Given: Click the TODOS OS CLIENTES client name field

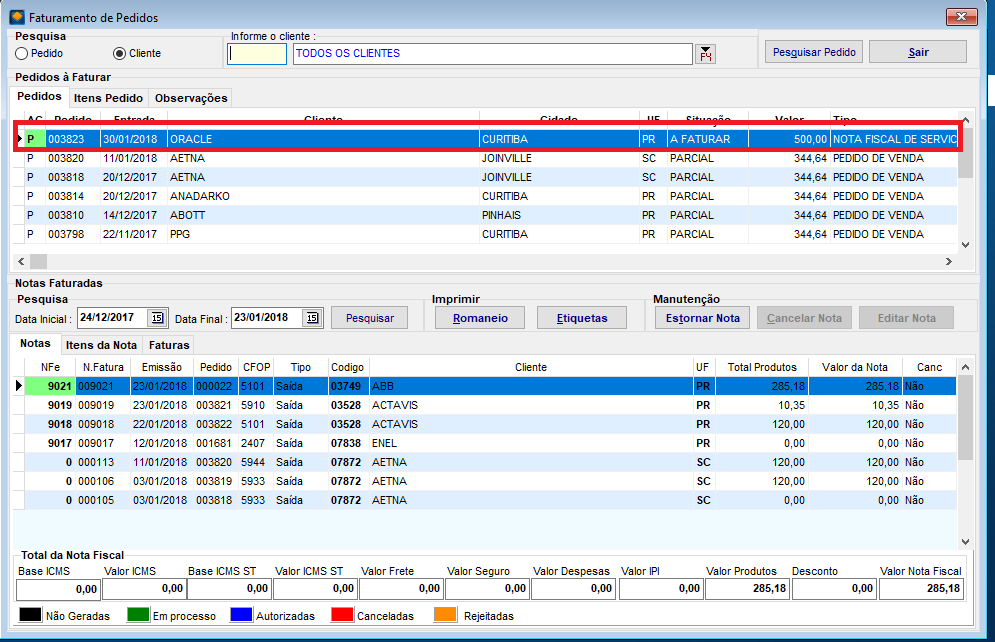Looking at the screenshot, I should [492, 54].
